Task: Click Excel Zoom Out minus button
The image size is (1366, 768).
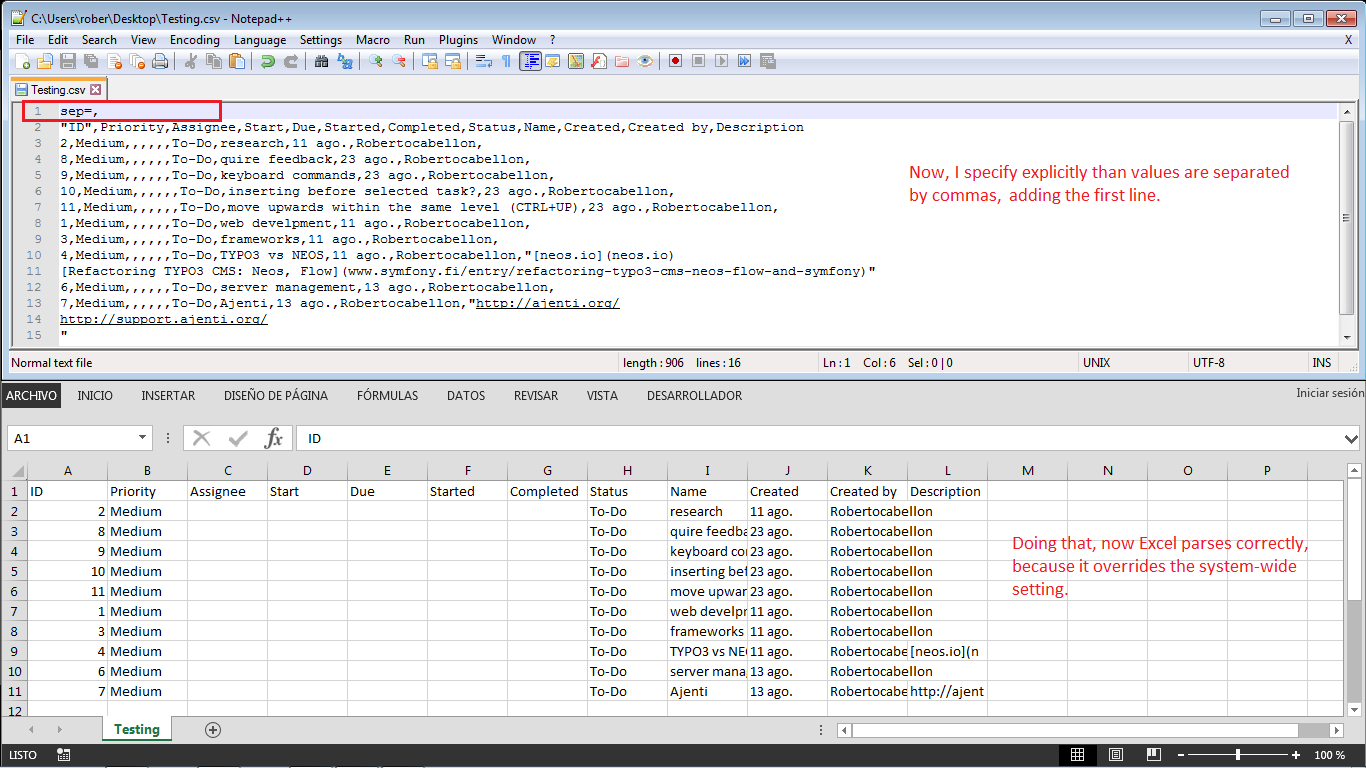Action: point(1182,755)
